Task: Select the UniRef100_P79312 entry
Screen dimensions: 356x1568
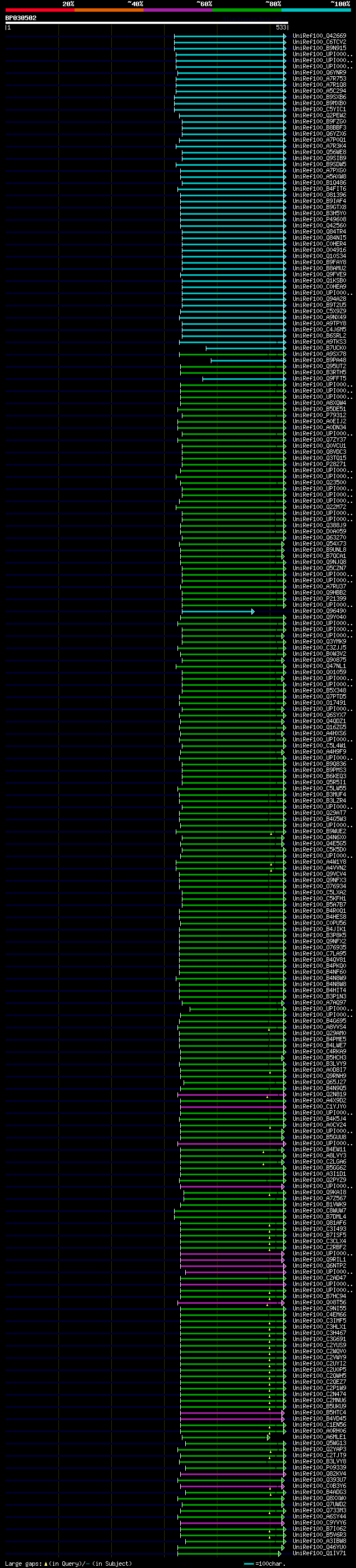Action: point(319,415)
